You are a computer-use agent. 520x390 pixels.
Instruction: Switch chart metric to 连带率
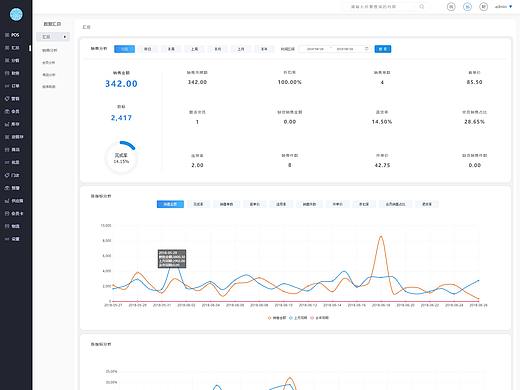coord(281,204)
